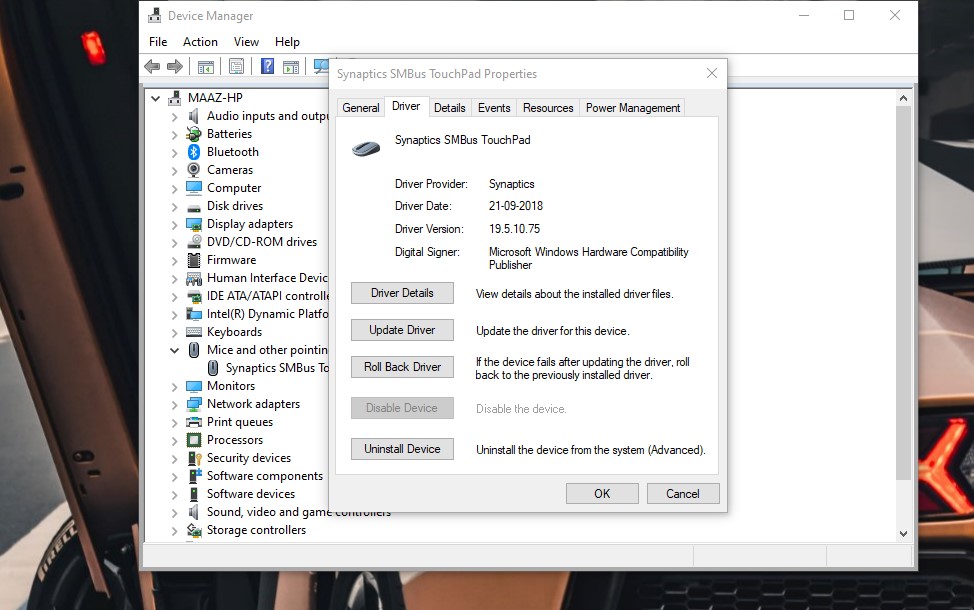This screenshot has width=974, height=610.
Task: Click the Display adapters category icon
Action: click(x=194, y=224)
